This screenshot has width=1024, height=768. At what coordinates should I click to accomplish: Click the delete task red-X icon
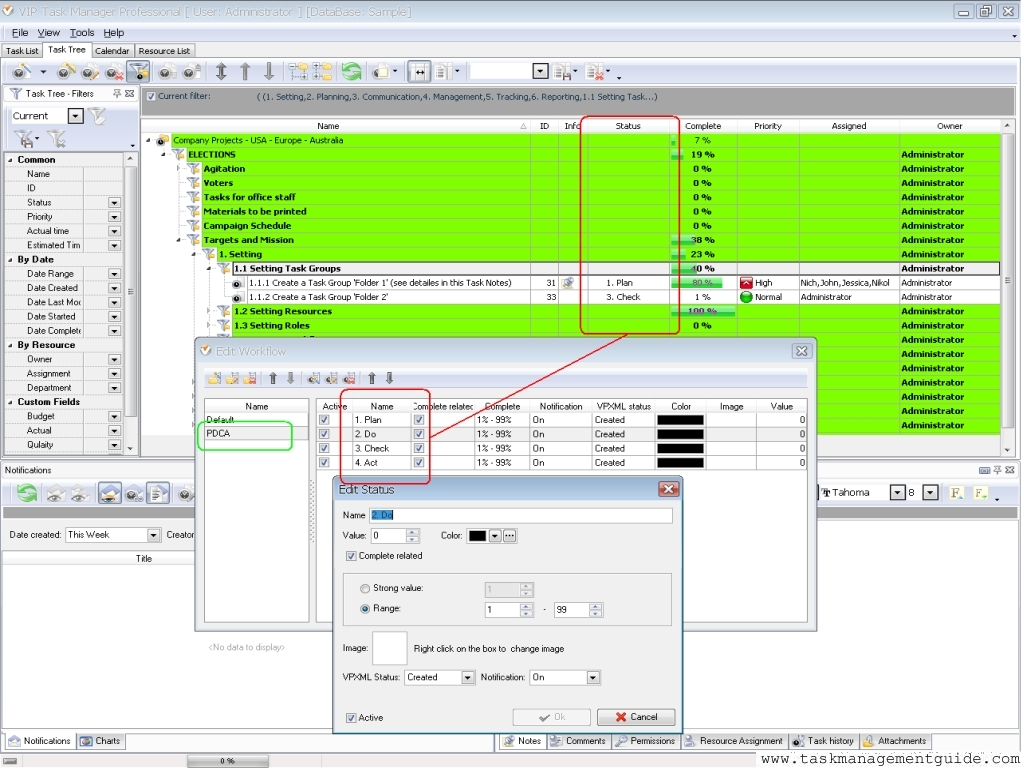(114, 72)
